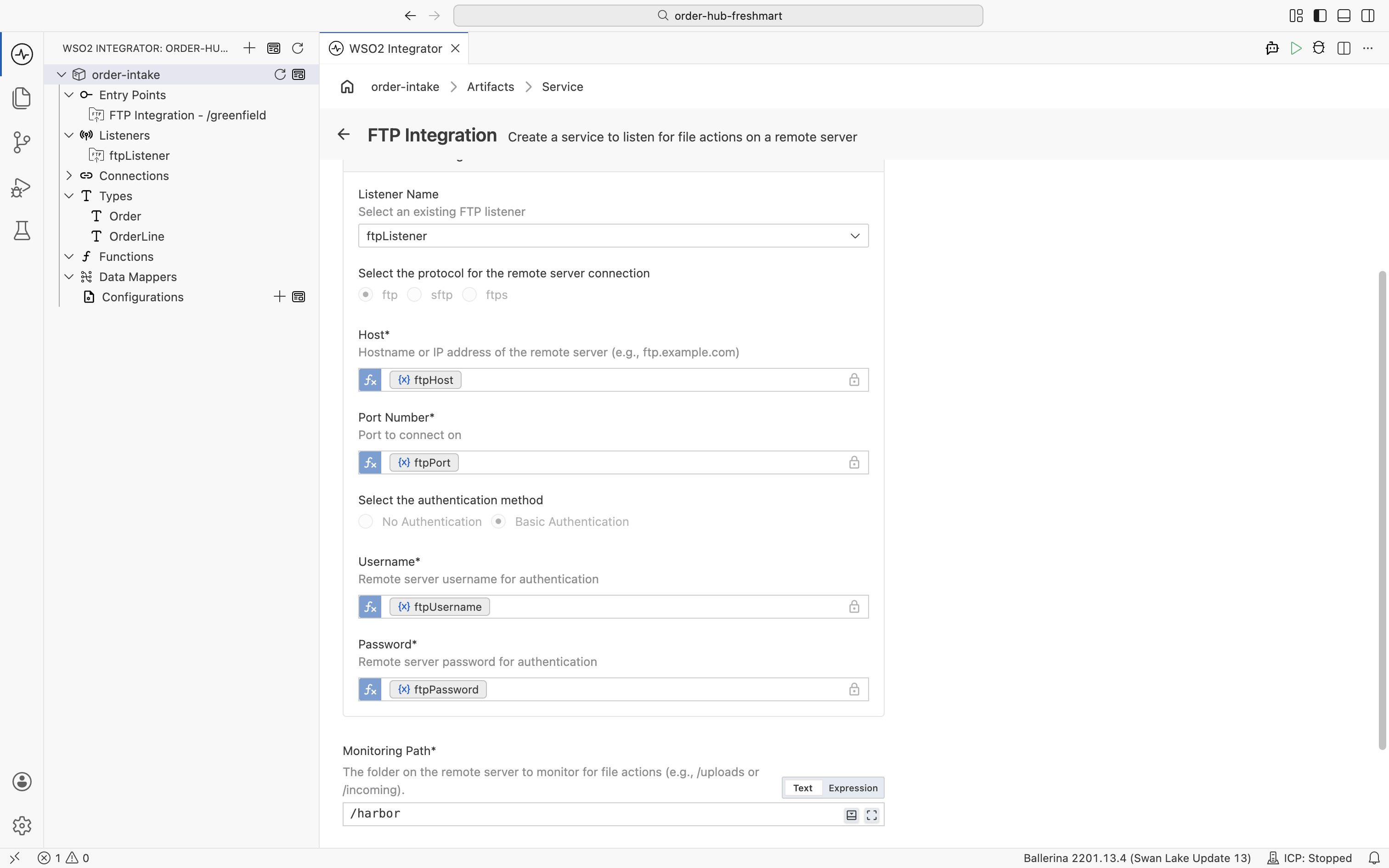Collapse the order-intake project node
1389x868 pixels.
pyautogui.click(x=62, y=74)
